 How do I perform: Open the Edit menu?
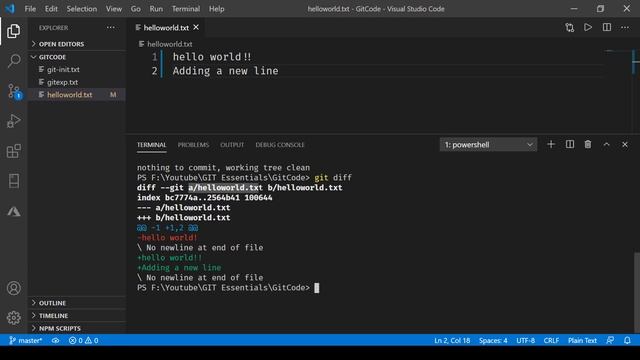51,9
